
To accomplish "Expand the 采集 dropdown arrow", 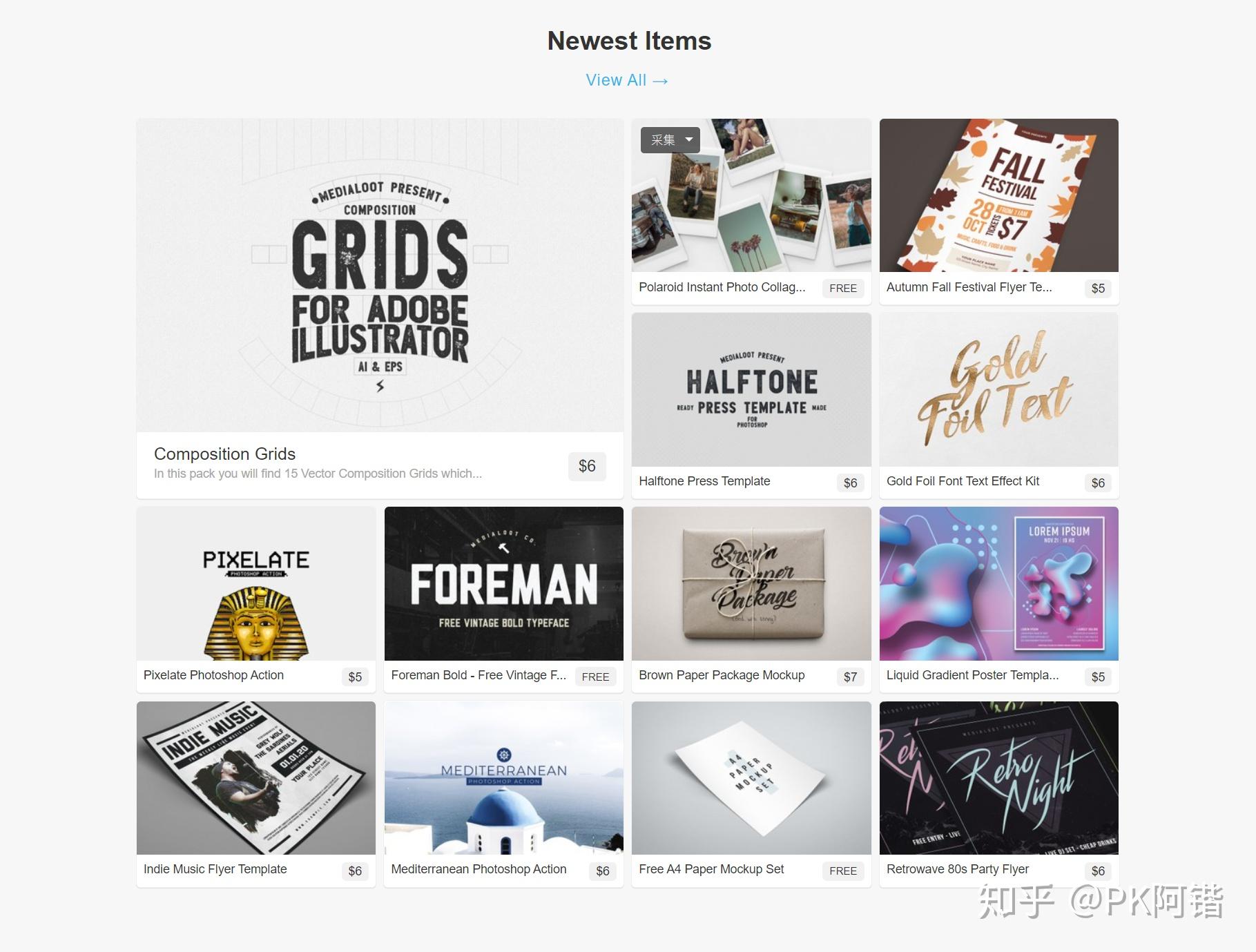I will tap(688, 139).
